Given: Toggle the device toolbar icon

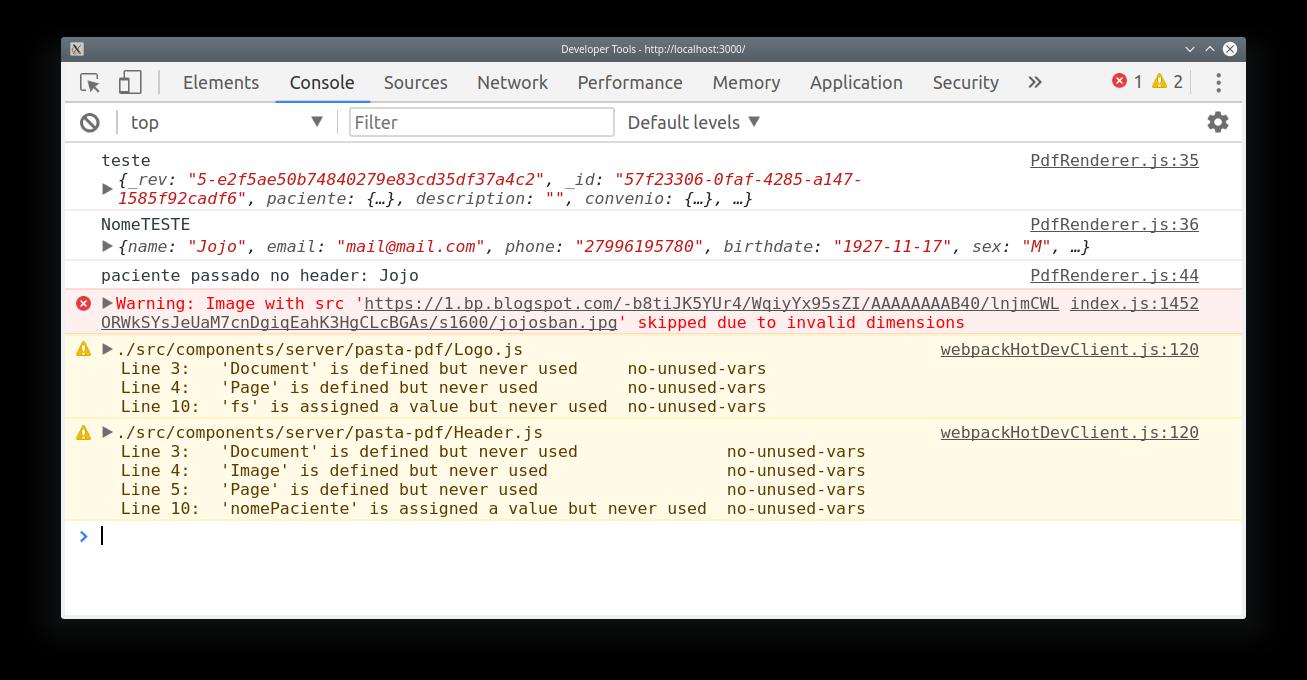Looking at the screenshot, I should point(130,82).
